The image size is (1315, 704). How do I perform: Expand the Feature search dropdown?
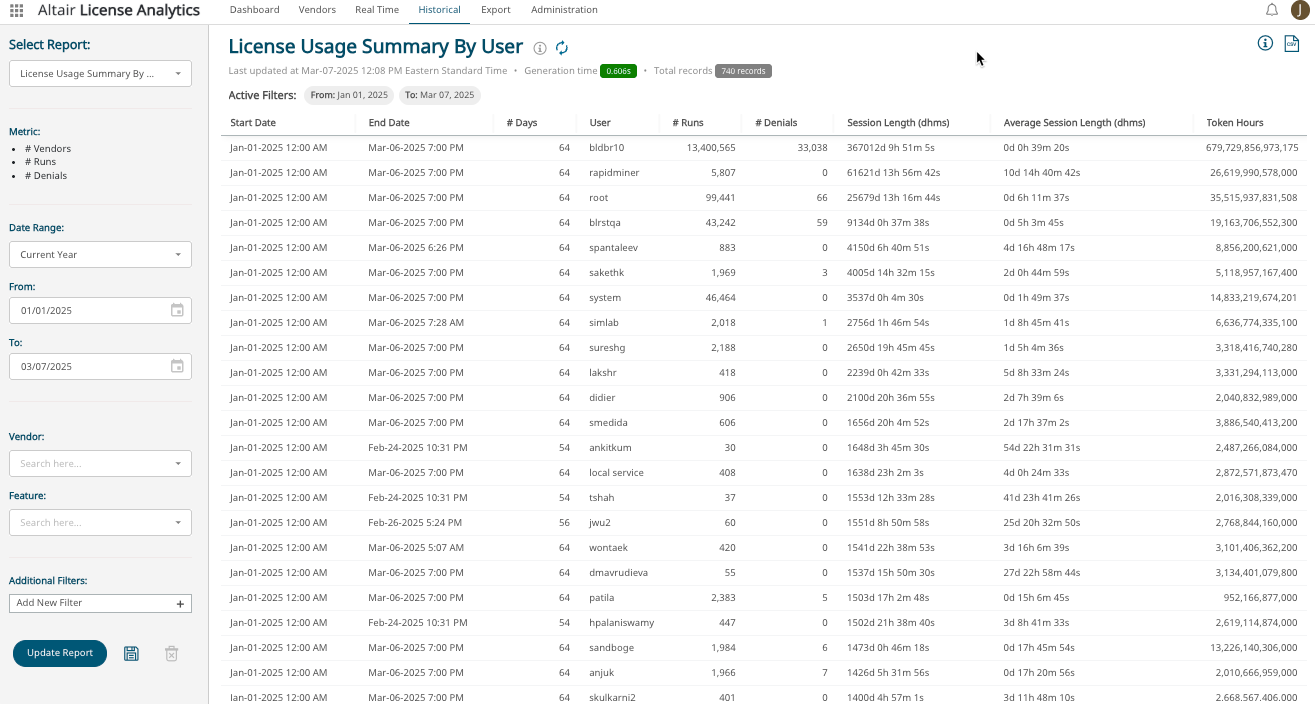[100, 522]
